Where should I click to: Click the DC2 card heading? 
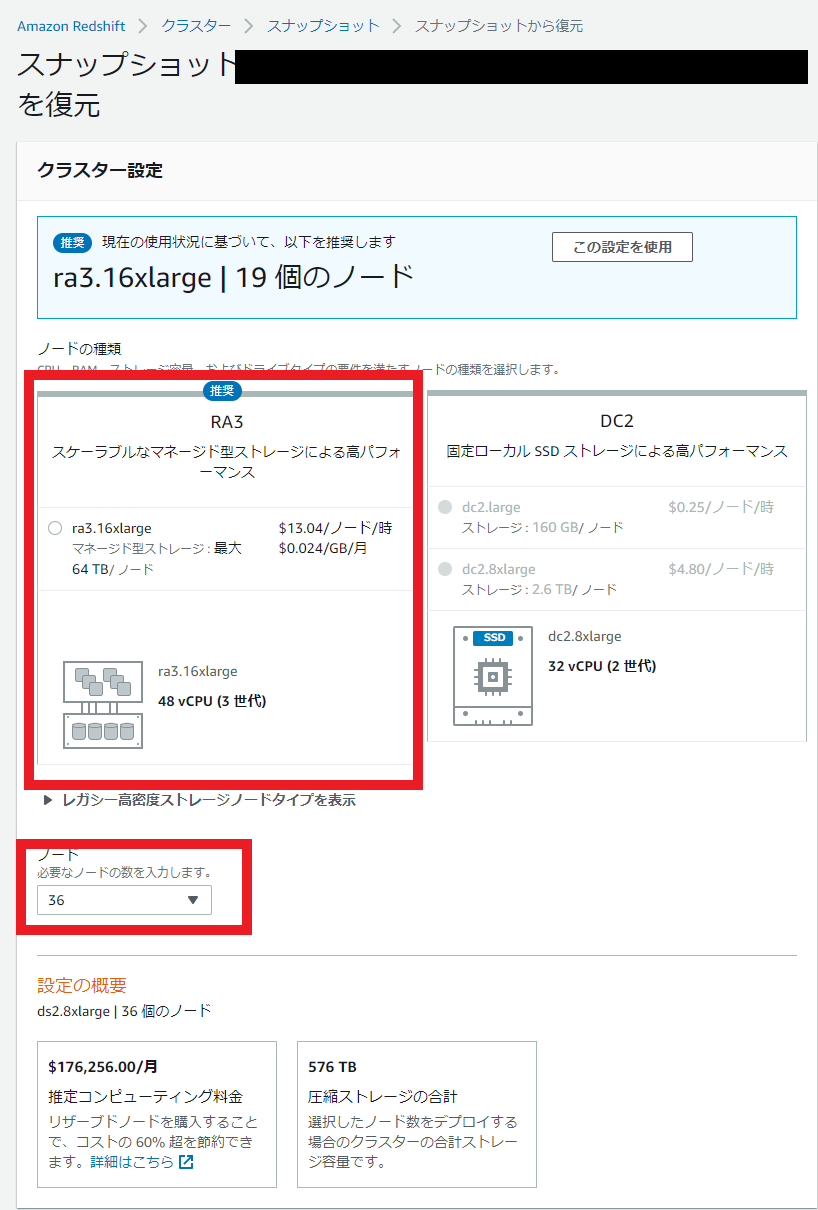point(617,423)
